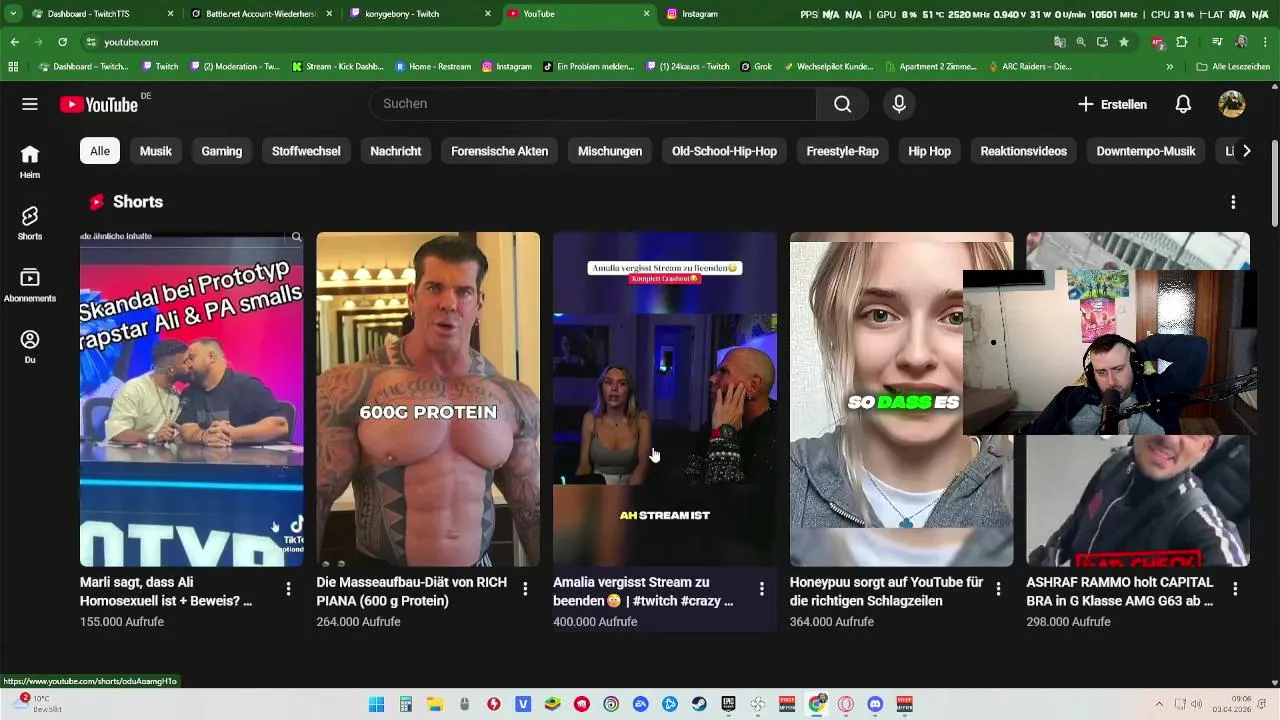Switch to the Battle.net Account tab
1280x720 pixels.
(260, 14)
